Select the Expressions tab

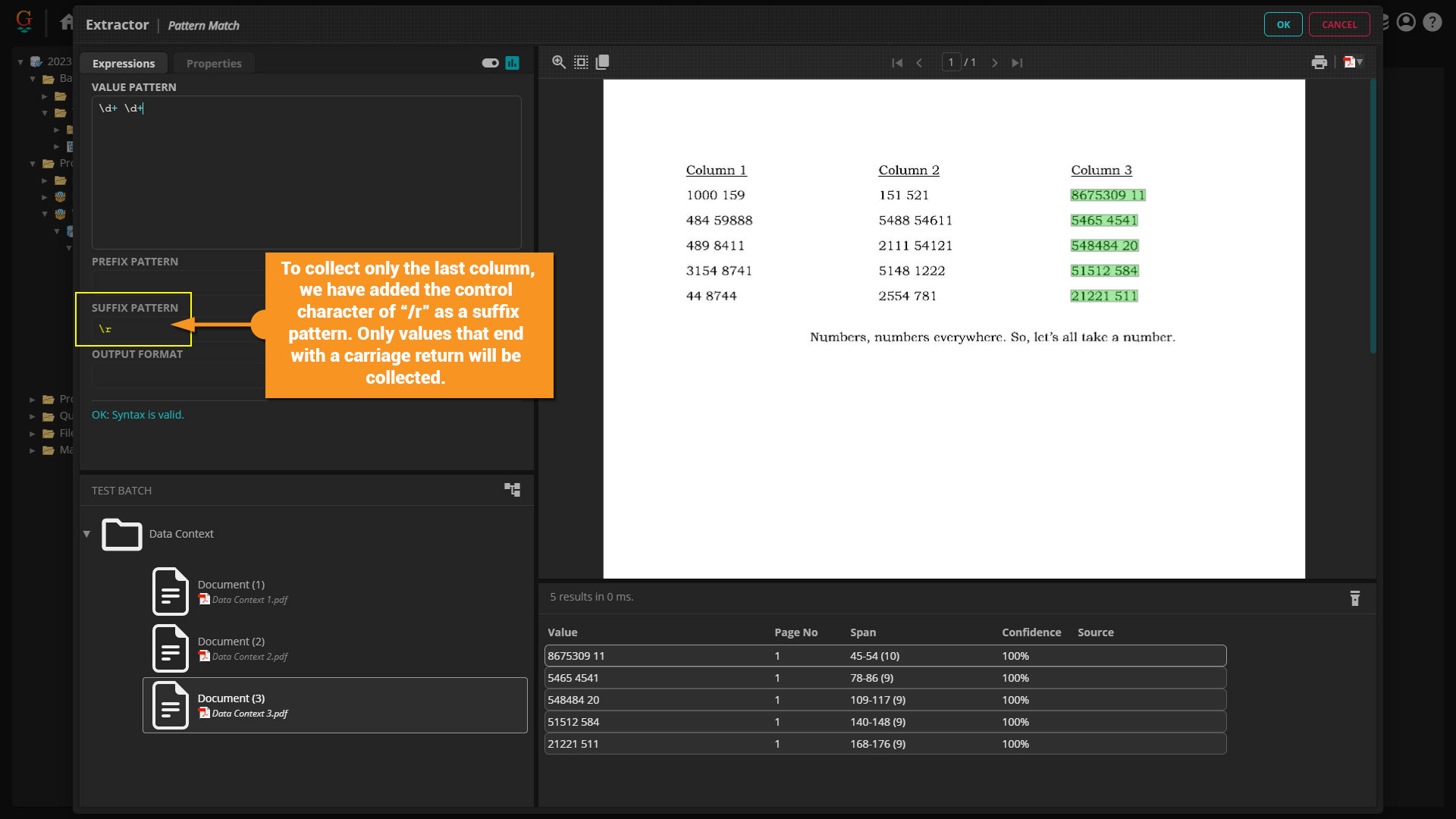(124, 64)
